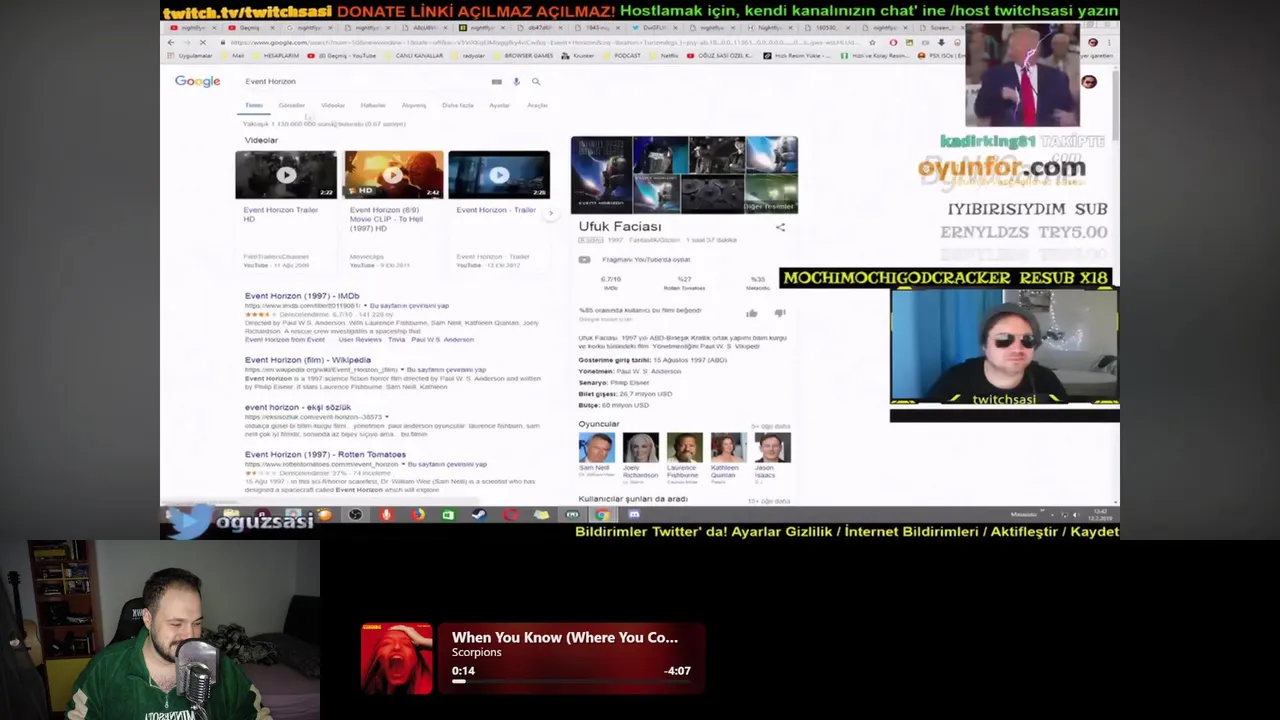This screenshot has width=1280, height=720.
Task: Switch to the Tümü results tab
Action: 254,105
